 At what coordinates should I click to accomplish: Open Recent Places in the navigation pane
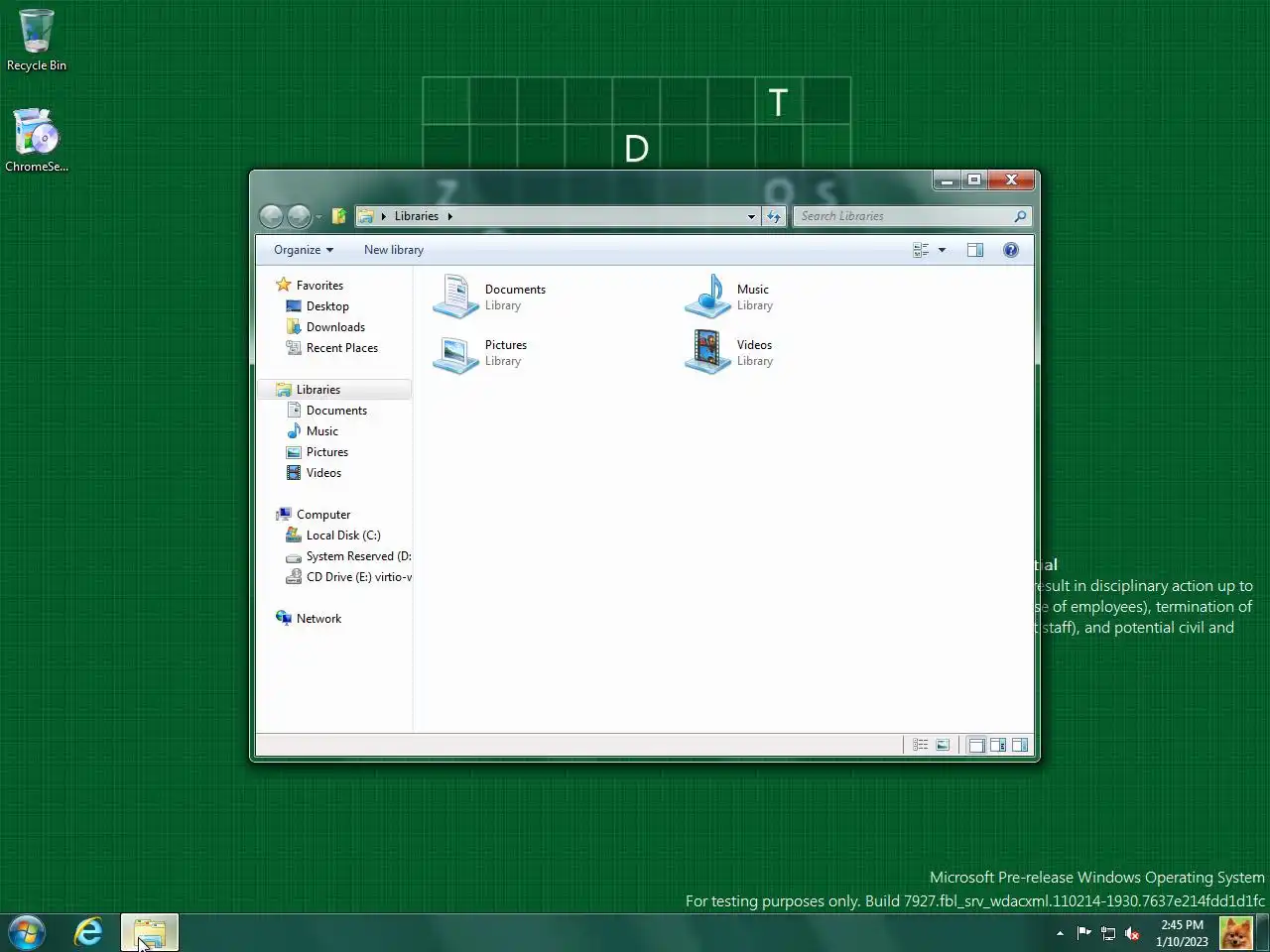(x=342, y=348)
